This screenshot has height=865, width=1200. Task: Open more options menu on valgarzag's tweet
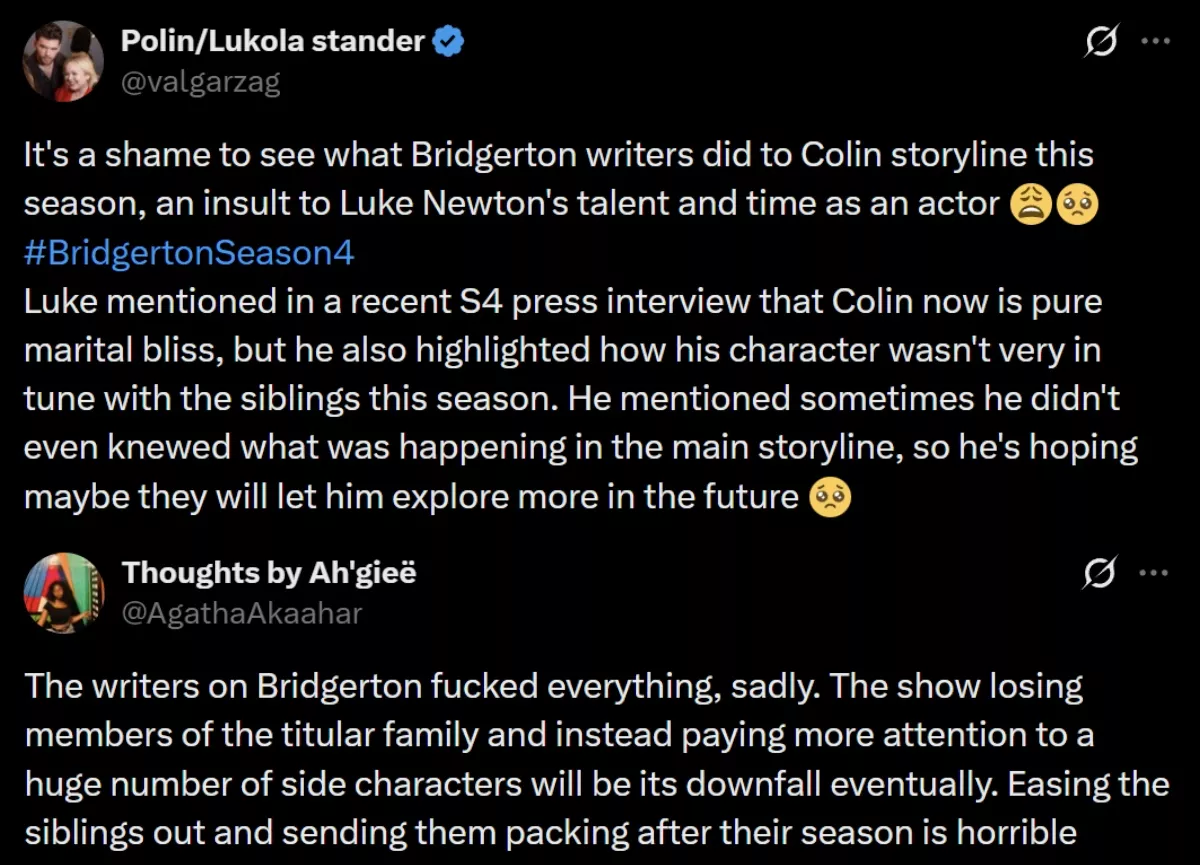coord(1155,42)
